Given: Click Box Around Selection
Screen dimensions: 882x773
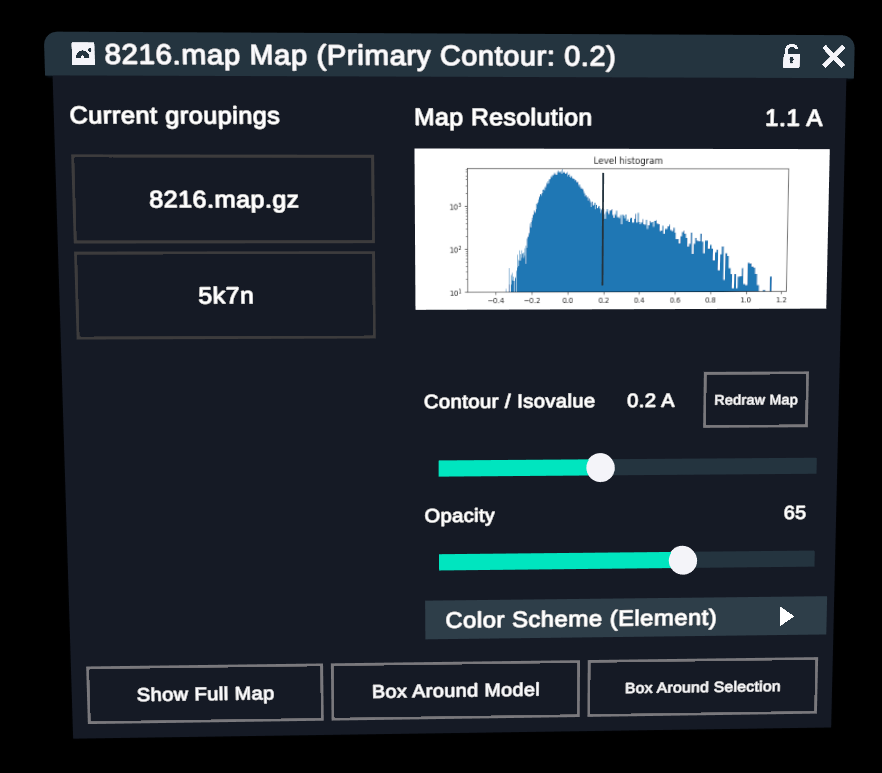Looking at the screenshot, I should (x=702, y=687).
